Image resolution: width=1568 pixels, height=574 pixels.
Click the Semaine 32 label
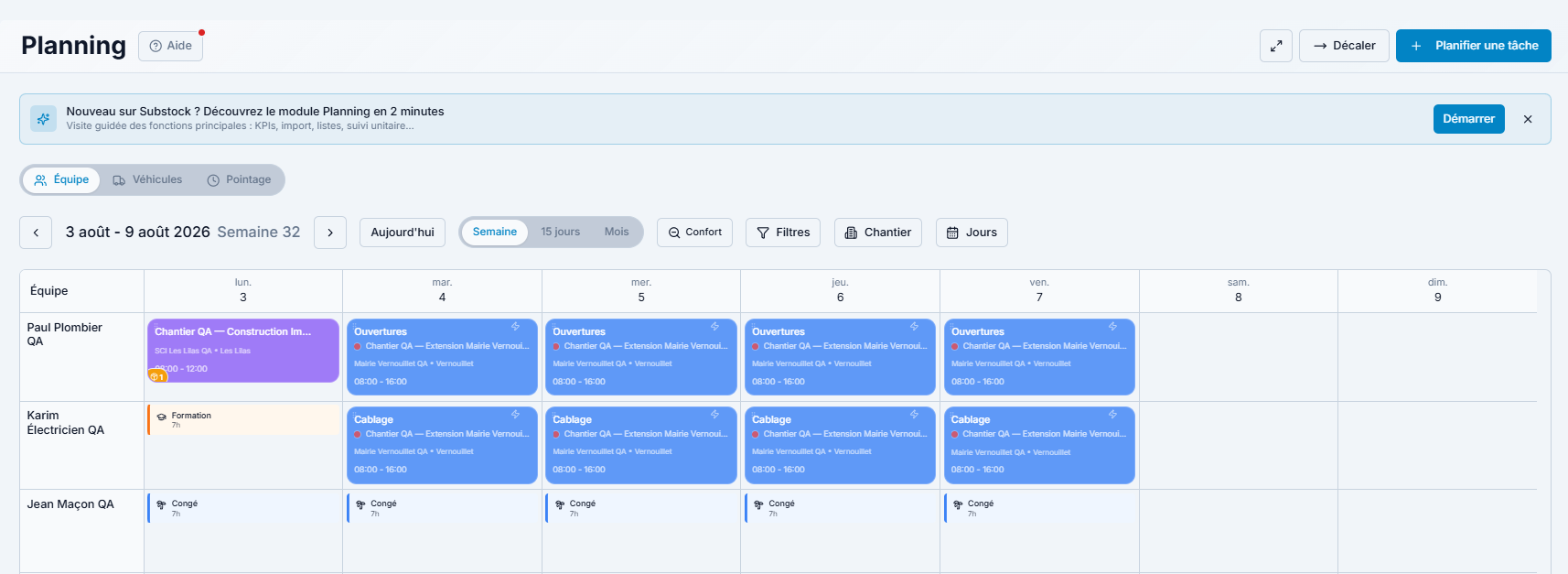(x=259, y=233)
